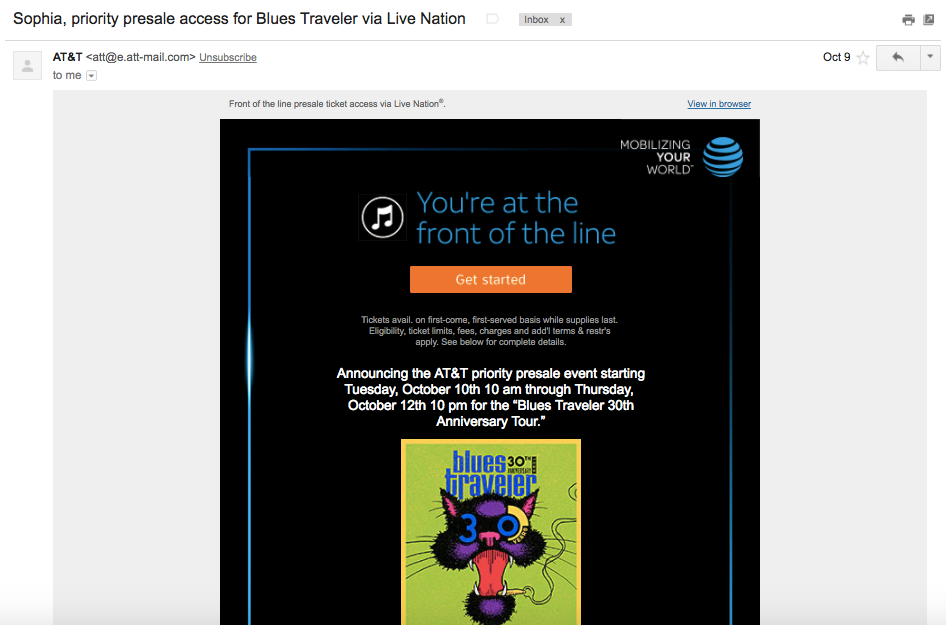946x625 pixels.
Task: Click the AT&T globe logo
Action: [723, 157]
